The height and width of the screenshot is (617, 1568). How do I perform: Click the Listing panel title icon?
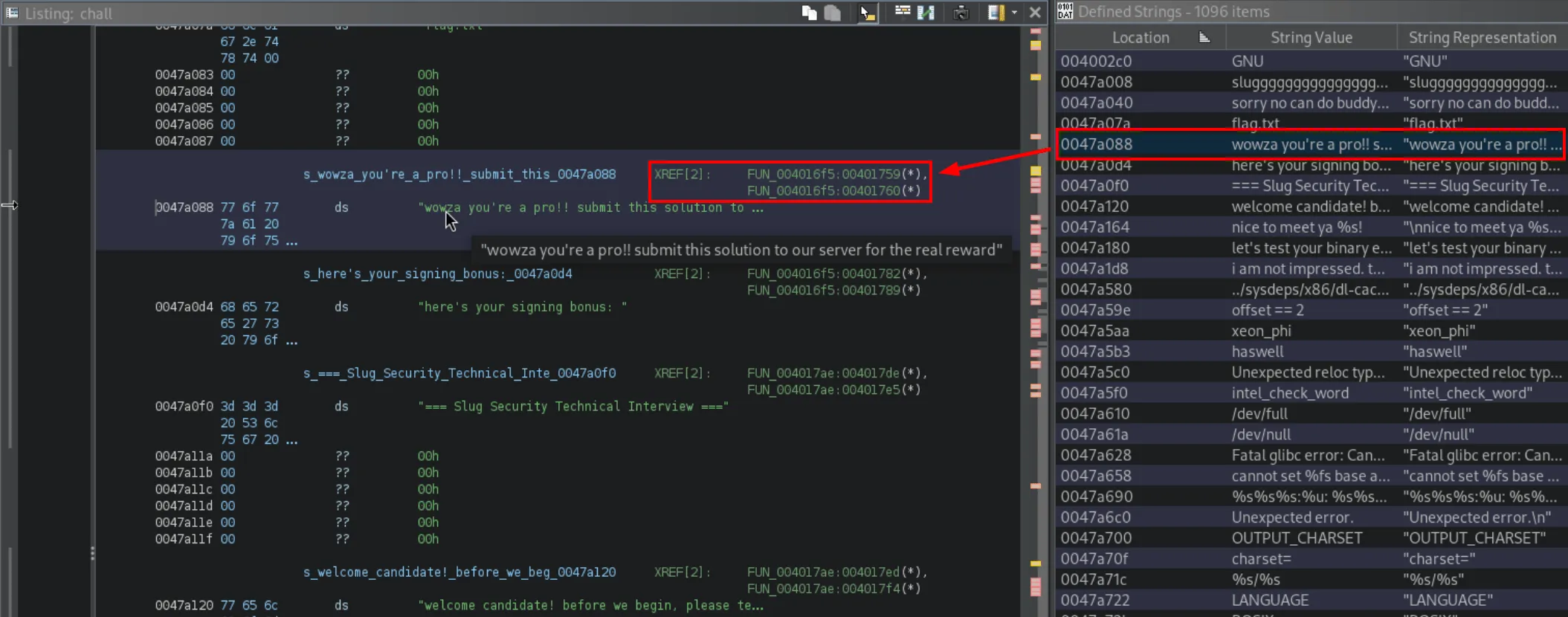(12, 13)
